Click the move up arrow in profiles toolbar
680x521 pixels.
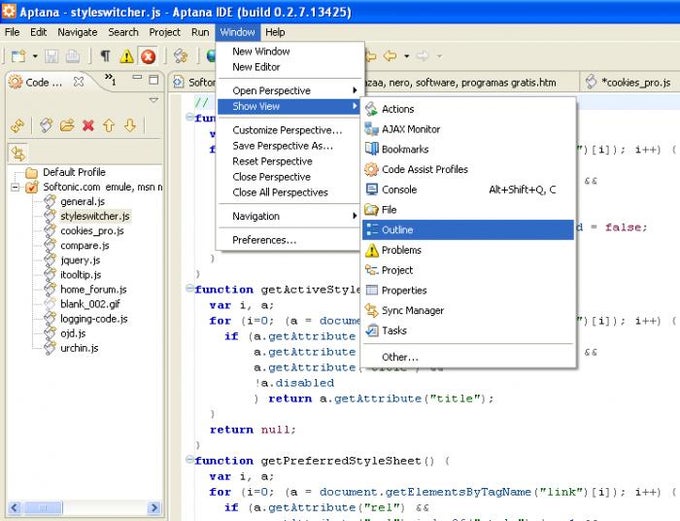pyautogui.click(x=109, y=125)
